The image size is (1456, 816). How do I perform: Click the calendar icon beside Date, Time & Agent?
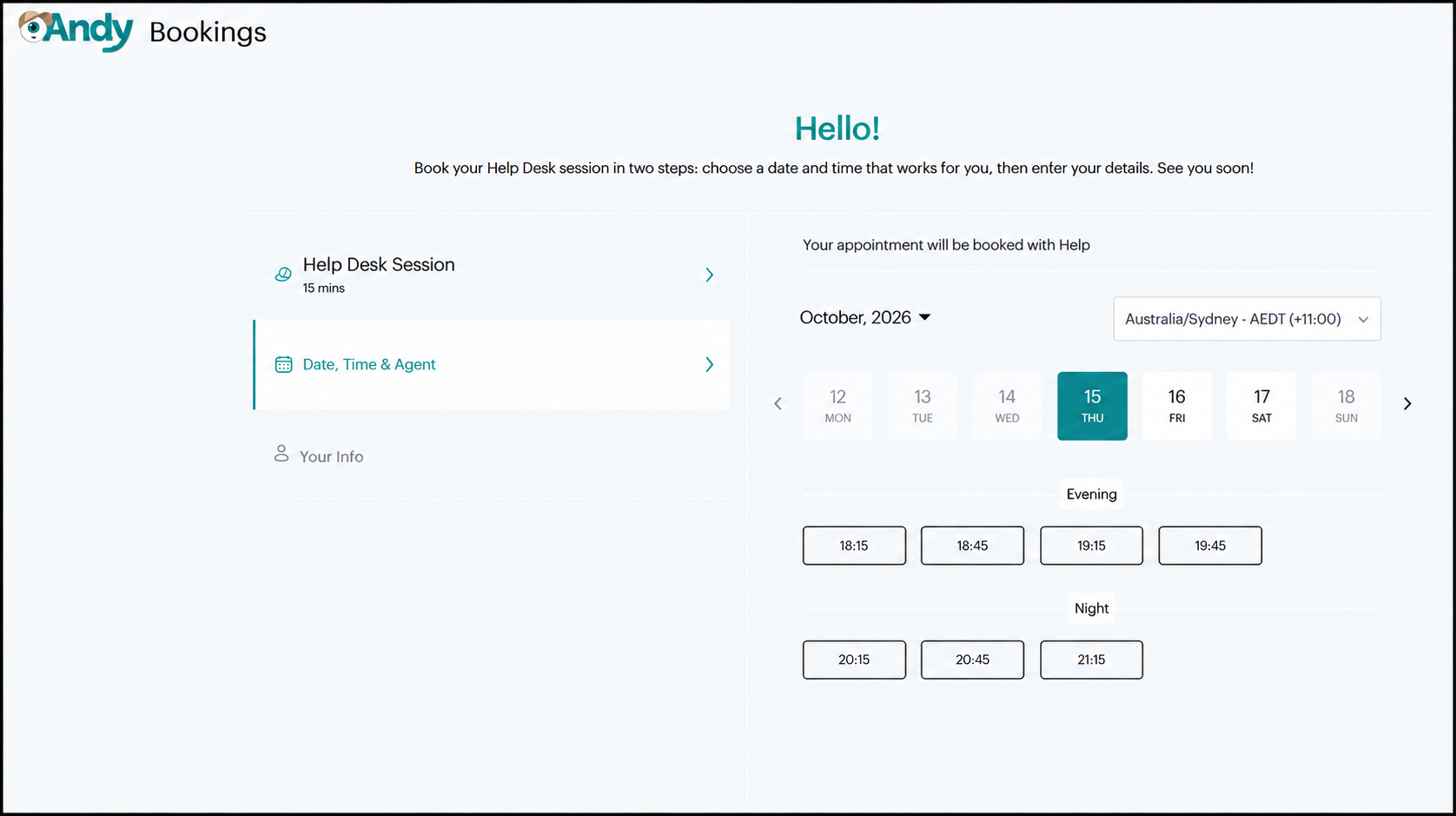tap(283, 364)
